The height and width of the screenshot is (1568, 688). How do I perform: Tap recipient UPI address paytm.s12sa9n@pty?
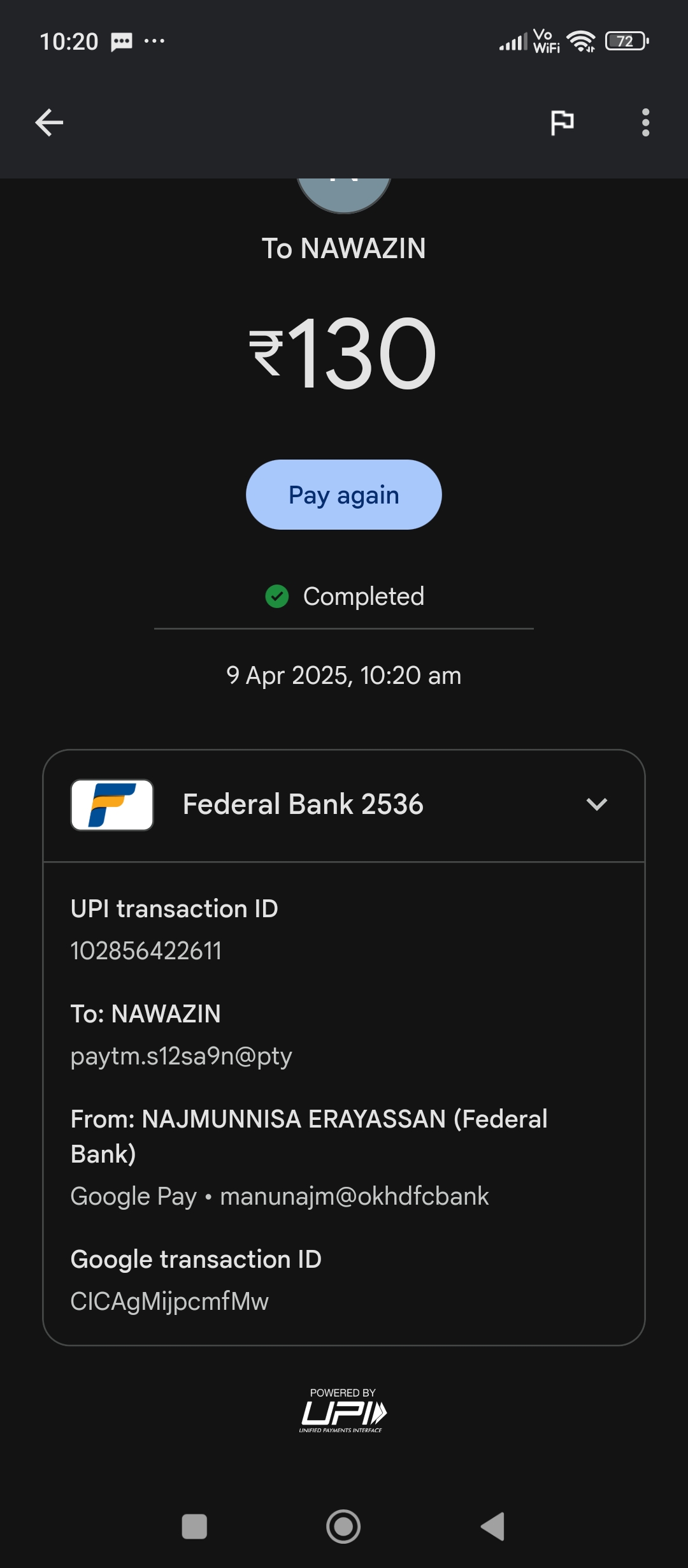[x=182, y=1056]
